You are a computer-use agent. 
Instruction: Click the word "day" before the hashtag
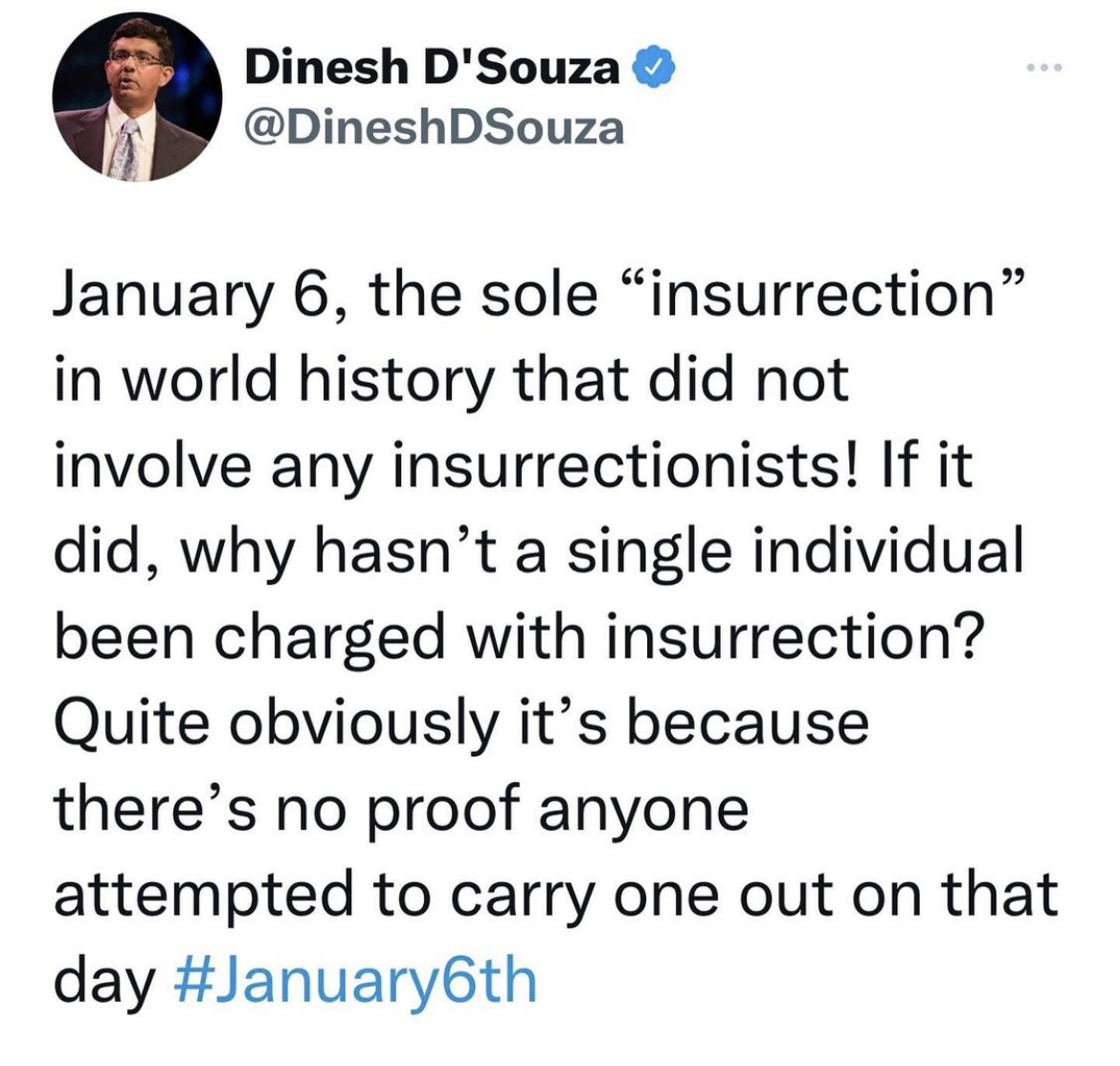point(104,983)
